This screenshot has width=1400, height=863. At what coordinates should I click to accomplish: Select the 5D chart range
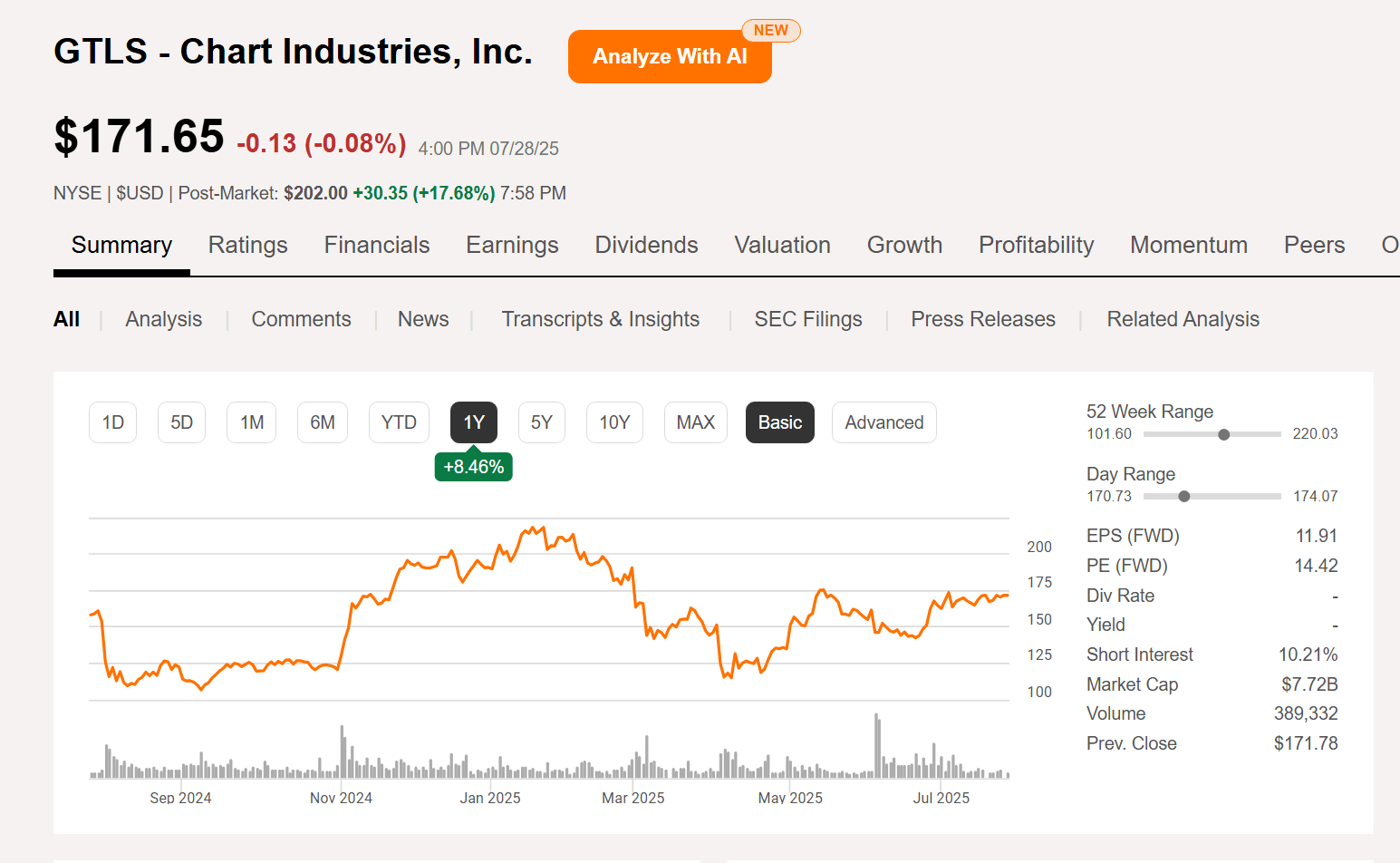coord(181,422)
